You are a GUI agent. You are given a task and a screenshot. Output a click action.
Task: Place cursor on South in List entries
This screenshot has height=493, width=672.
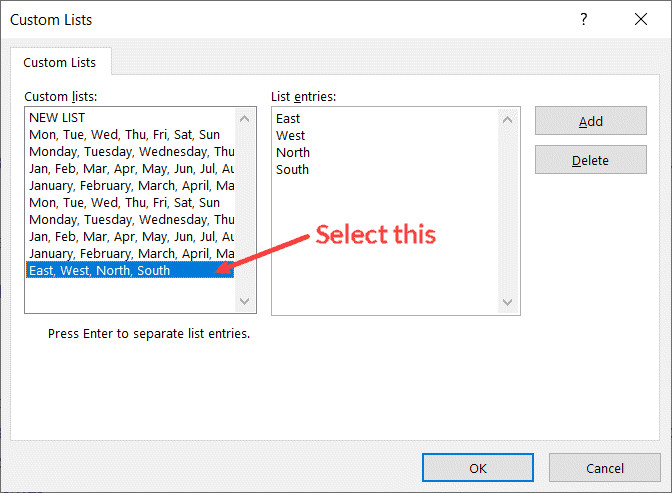pyautogui.click(x=292, y=170)
